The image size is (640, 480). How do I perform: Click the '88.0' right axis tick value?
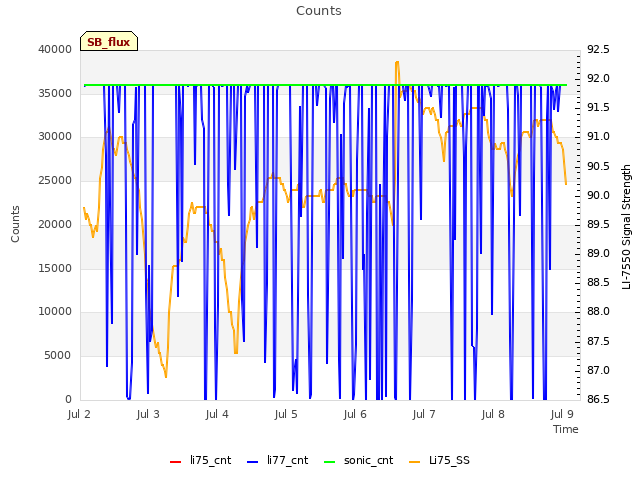tap(598, 311)
